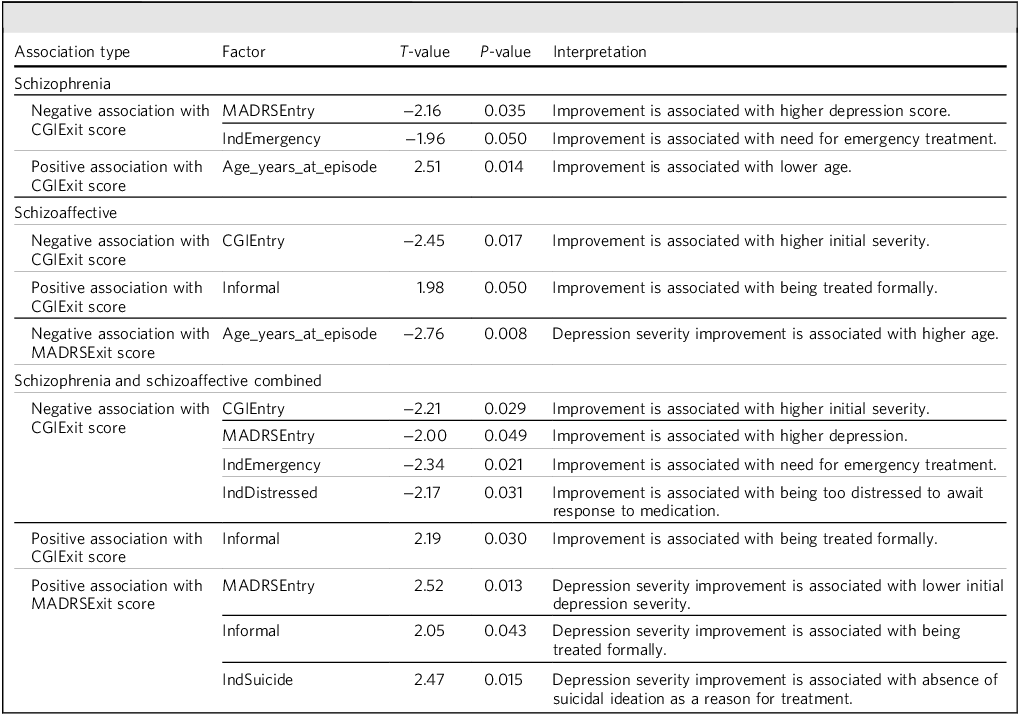
Task: Click the P-value 0.043 cell
Action: coord(505,630)
